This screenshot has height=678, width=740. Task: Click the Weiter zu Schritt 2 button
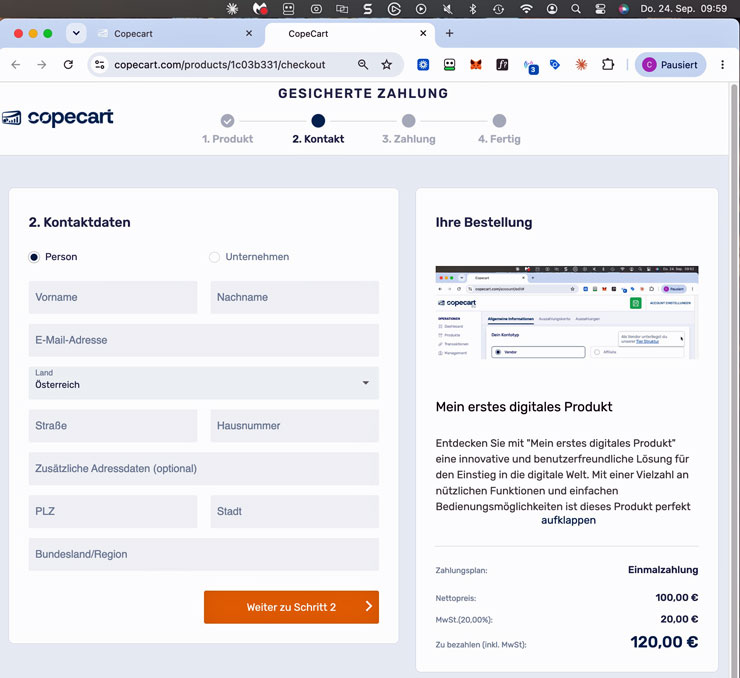click(291, 607)
